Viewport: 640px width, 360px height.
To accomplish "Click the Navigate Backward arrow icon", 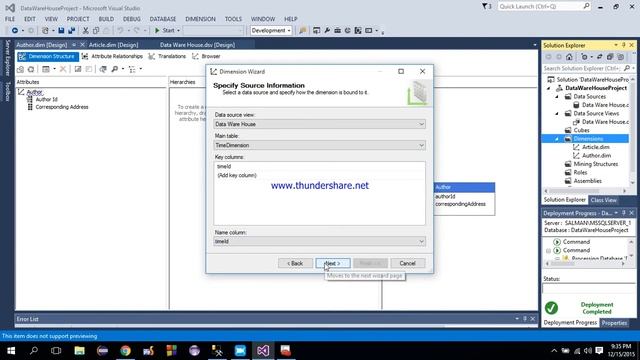I will [15, 31].
